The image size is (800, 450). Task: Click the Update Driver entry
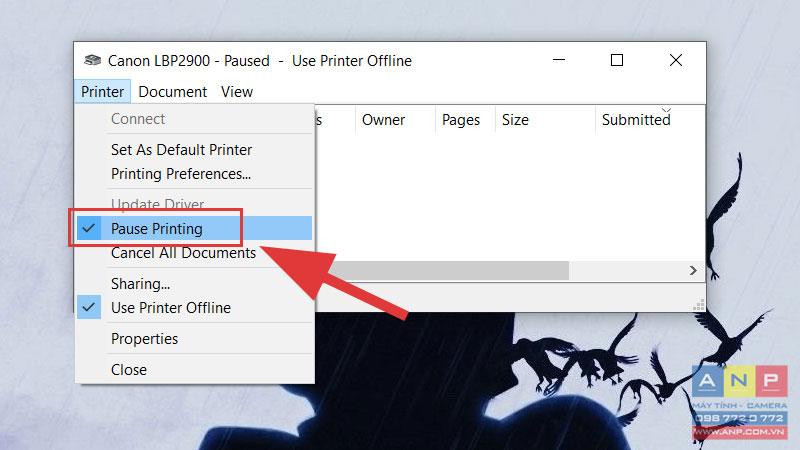(x=194, y=204)
